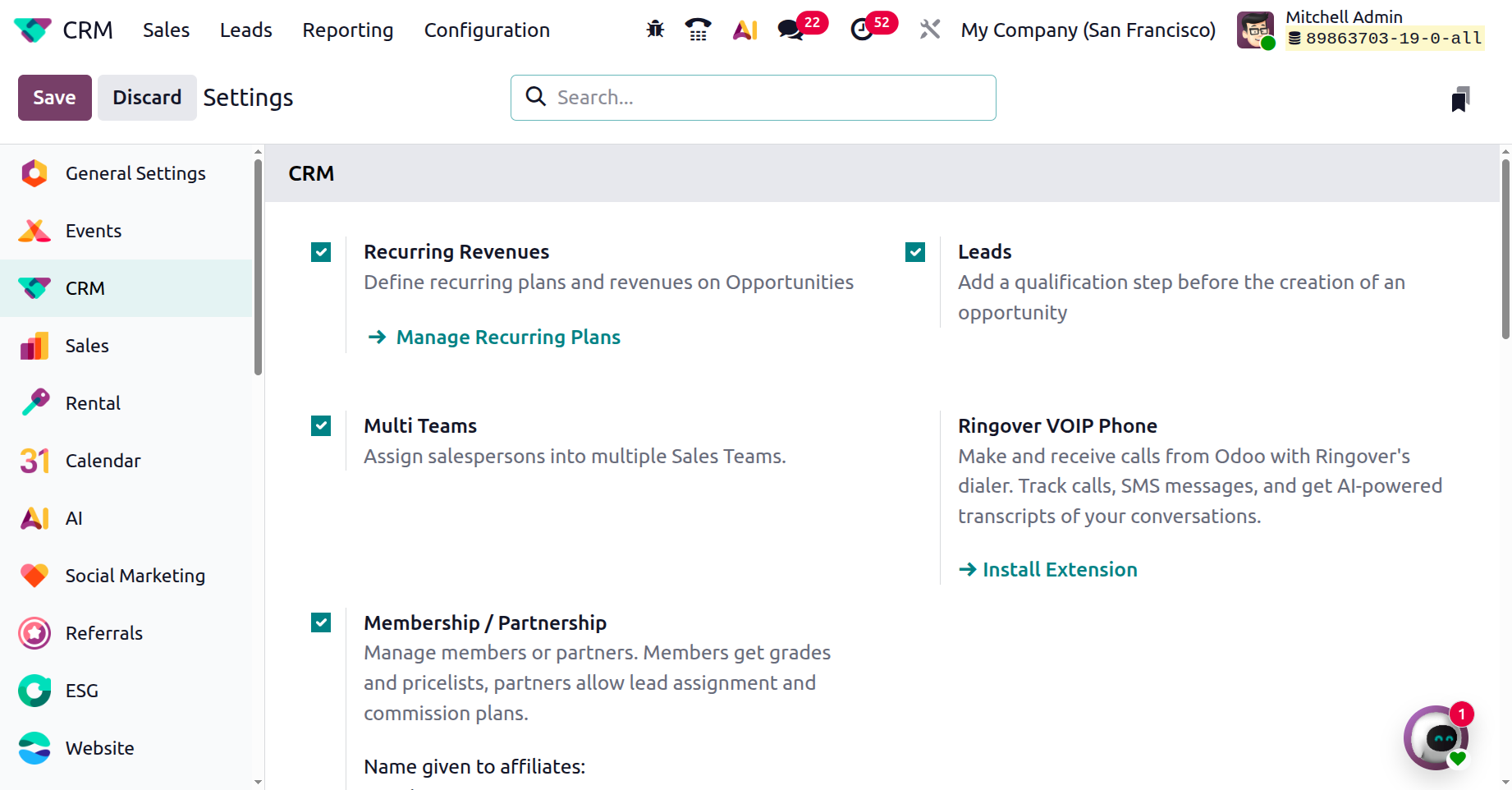
Task: Click the wrench tools icon
Action: pyautogui.click(x=929, y=30)
